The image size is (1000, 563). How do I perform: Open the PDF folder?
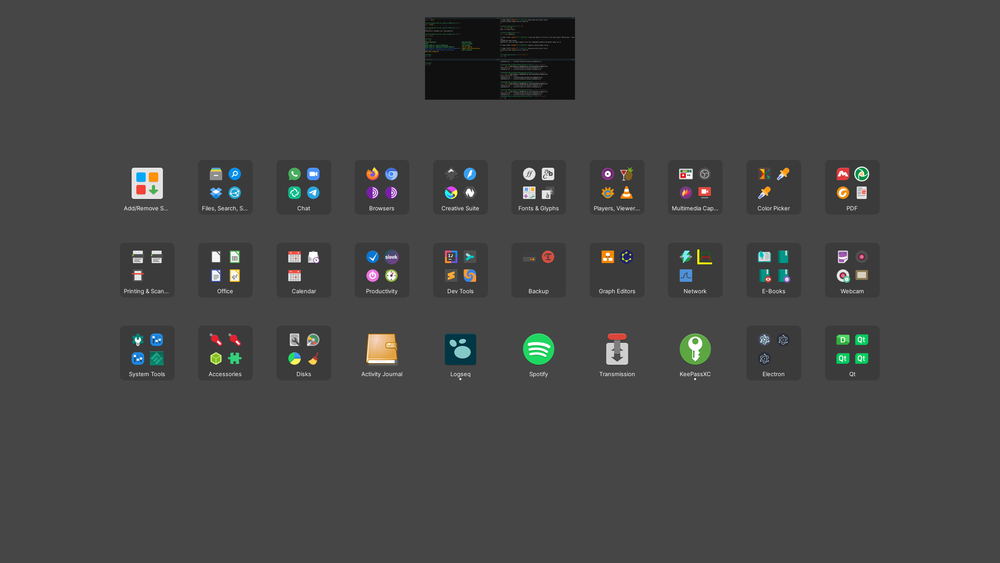[x=852, y=187]
